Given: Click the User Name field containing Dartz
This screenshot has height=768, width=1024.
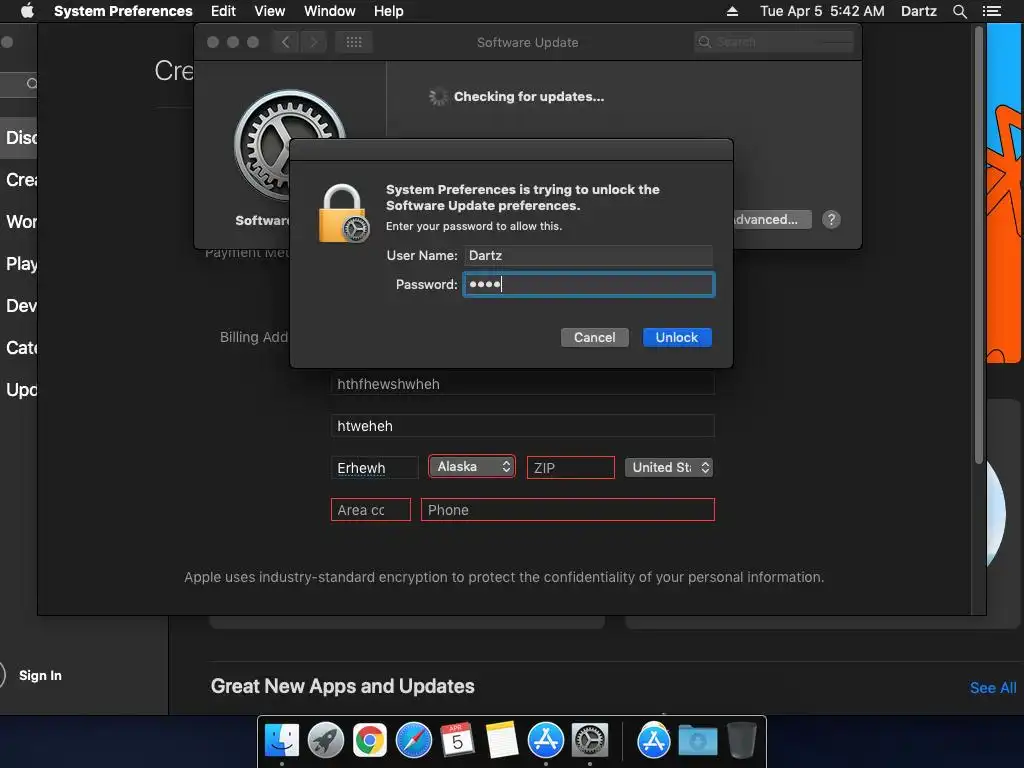Looking at the screenshot, I should 588,255.
